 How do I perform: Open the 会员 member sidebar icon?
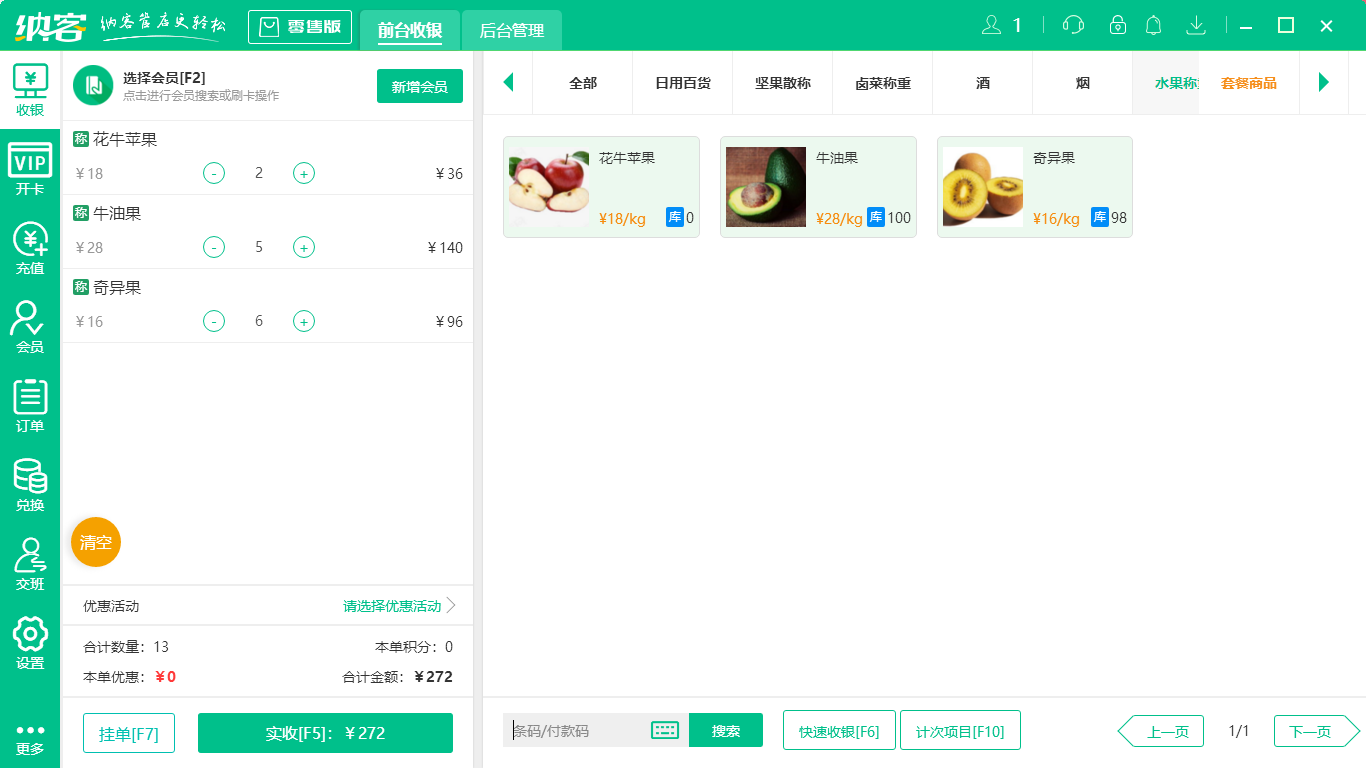(30, 327)
